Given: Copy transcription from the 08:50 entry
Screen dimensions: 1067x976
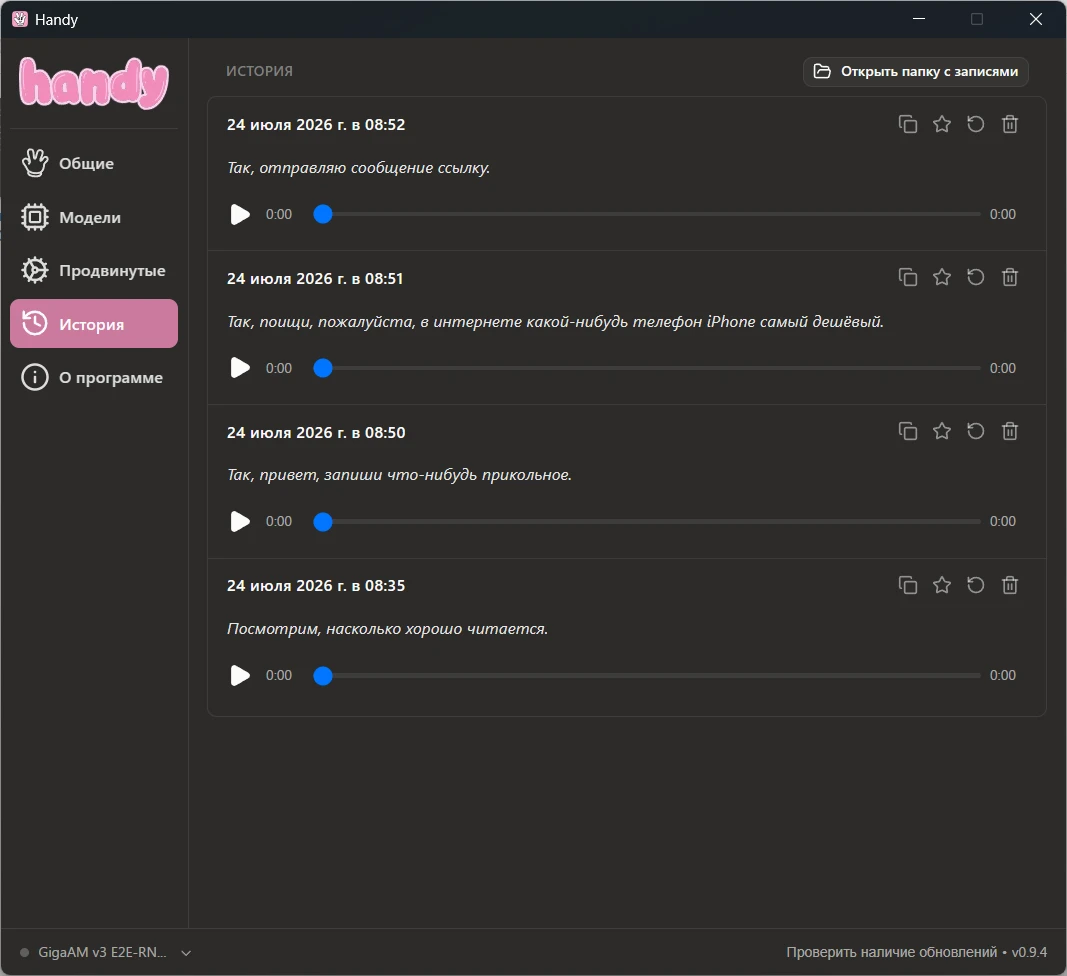Looking at the screenshot, I should click(908, 431).
